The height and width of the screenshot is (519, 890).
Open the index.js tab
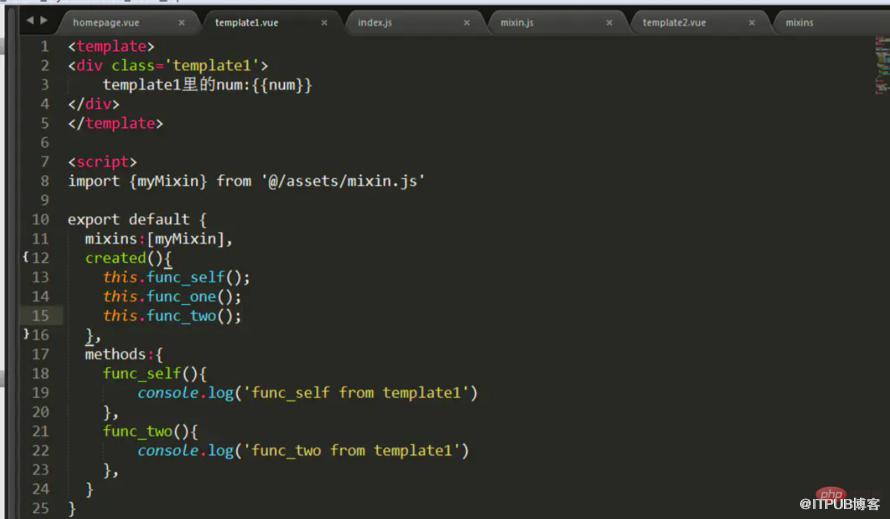375,23
